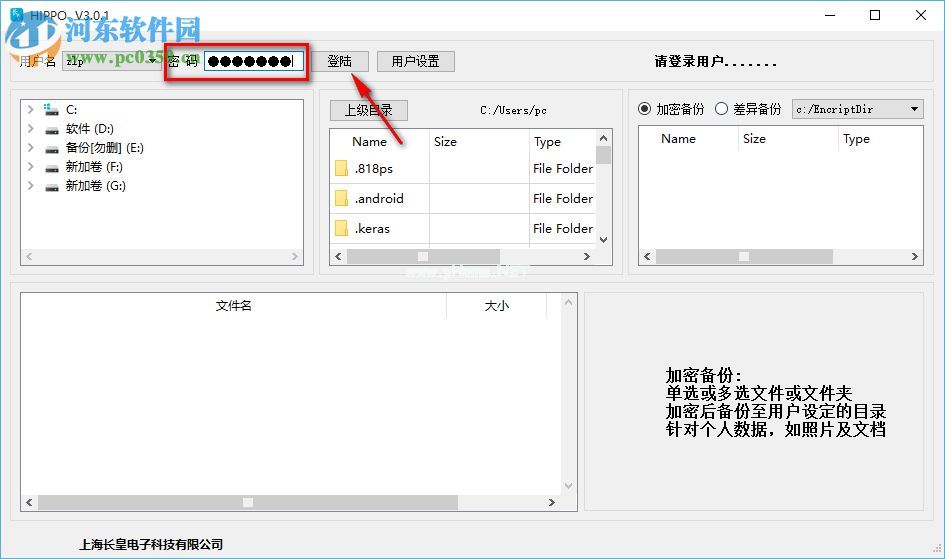The width and height of the screenshot is (945, 559).
Task: Click scroll left arrow in 文件名 list
Action: (29, 502)
